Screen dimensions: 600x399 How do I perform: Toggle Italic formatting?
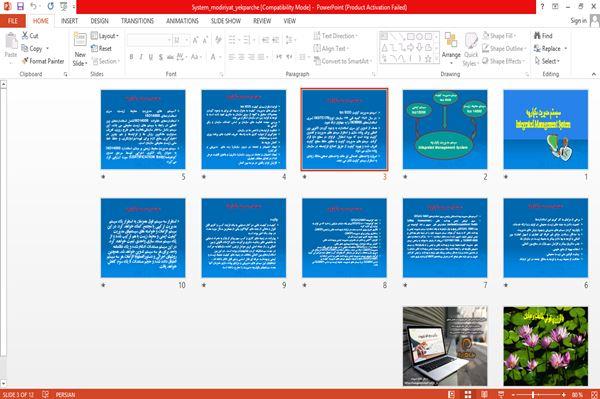pos(141,57)
